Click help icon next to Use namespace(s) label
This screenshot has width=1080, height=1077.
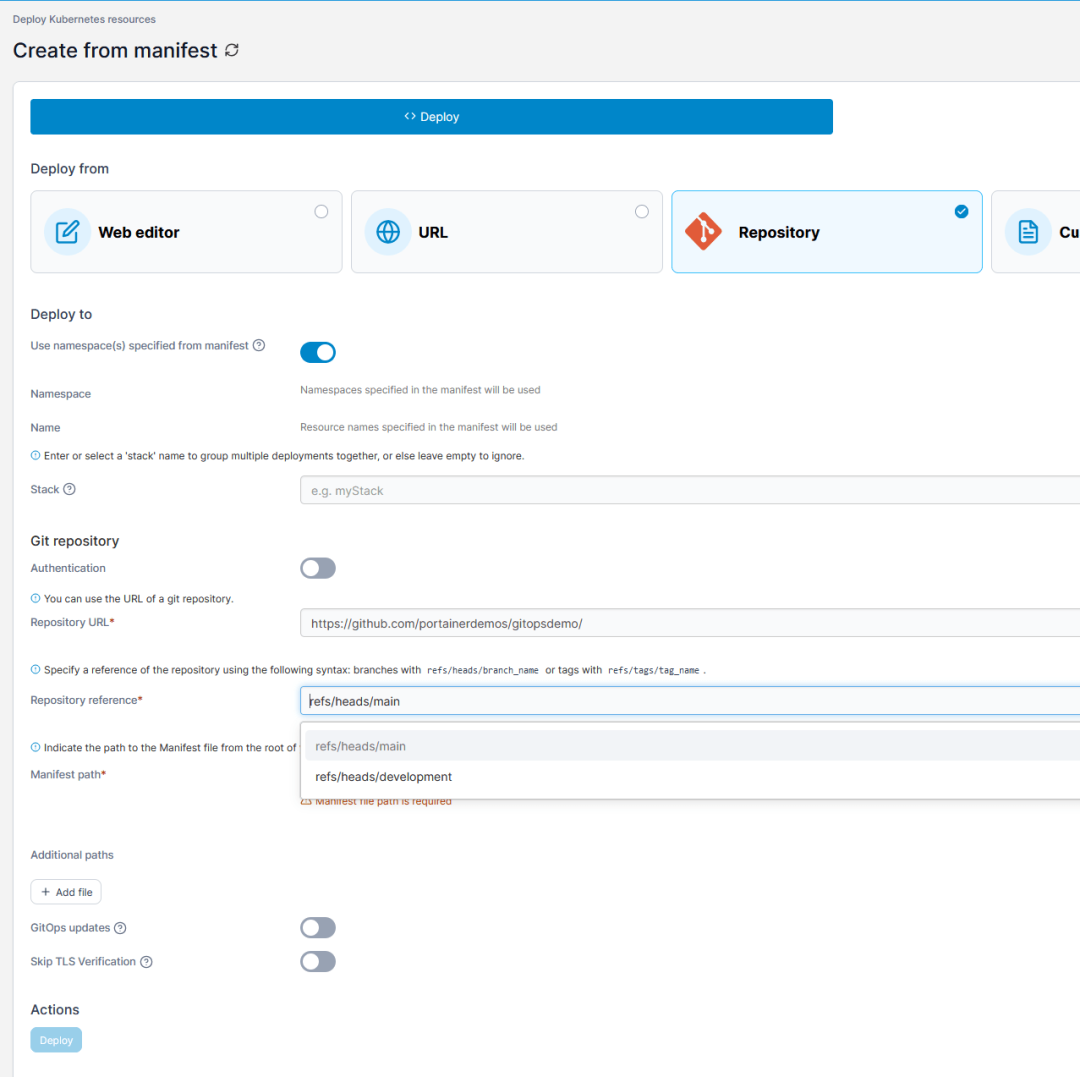[x=259, y=345]
